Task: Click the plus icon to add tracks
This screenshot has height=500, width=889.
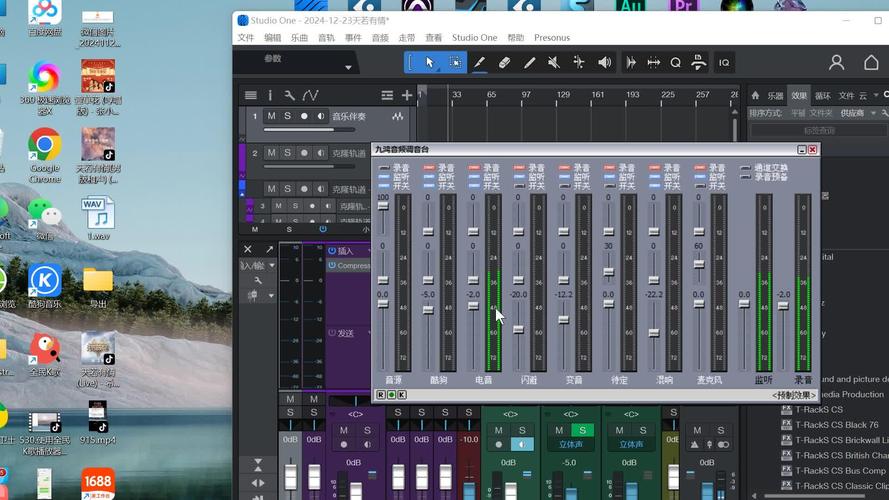Action: point(407,95)
